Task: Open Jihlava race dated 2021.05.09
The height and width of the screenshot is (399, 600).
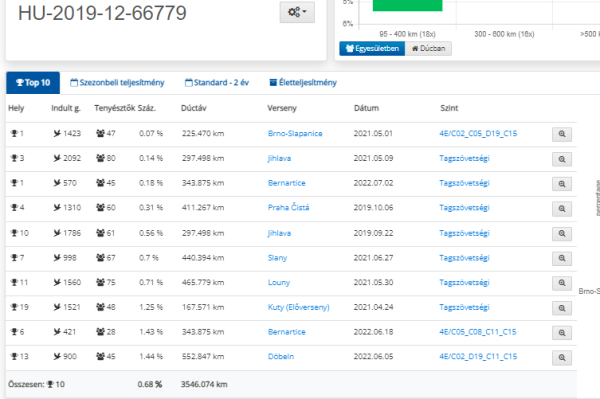Action: point(279,158)
